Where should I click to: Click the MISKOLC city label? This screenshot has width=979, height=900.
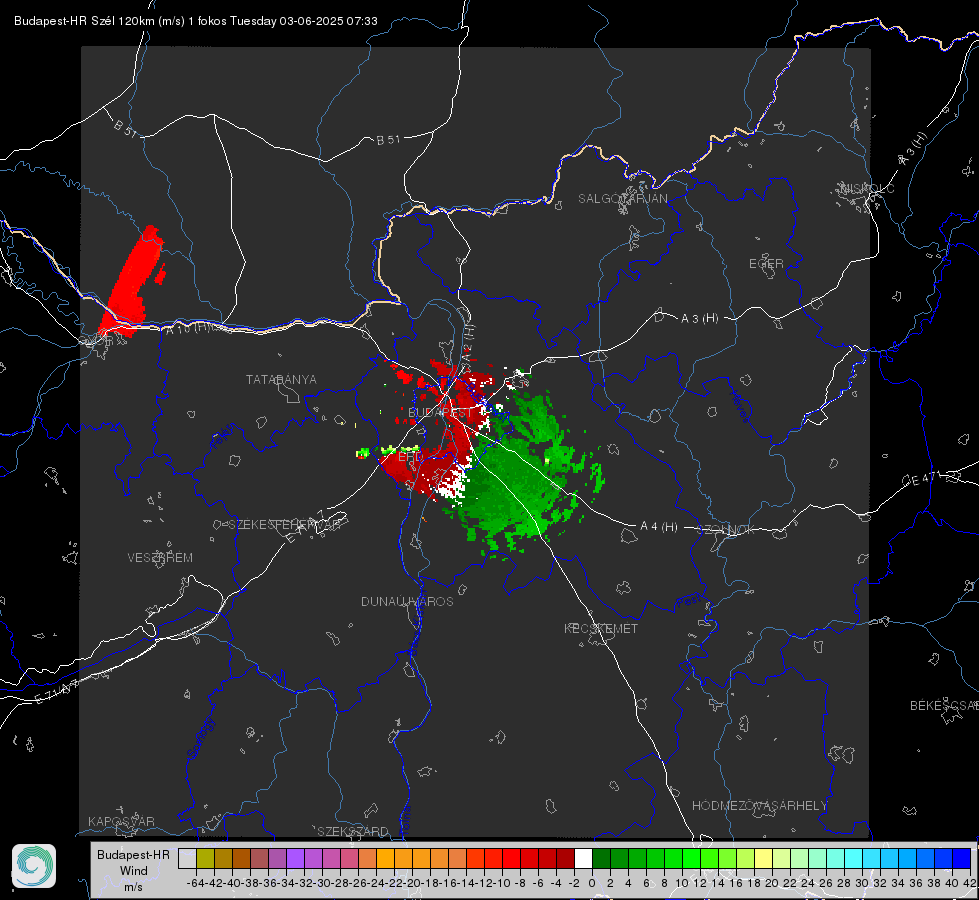[x=867, y=189]
